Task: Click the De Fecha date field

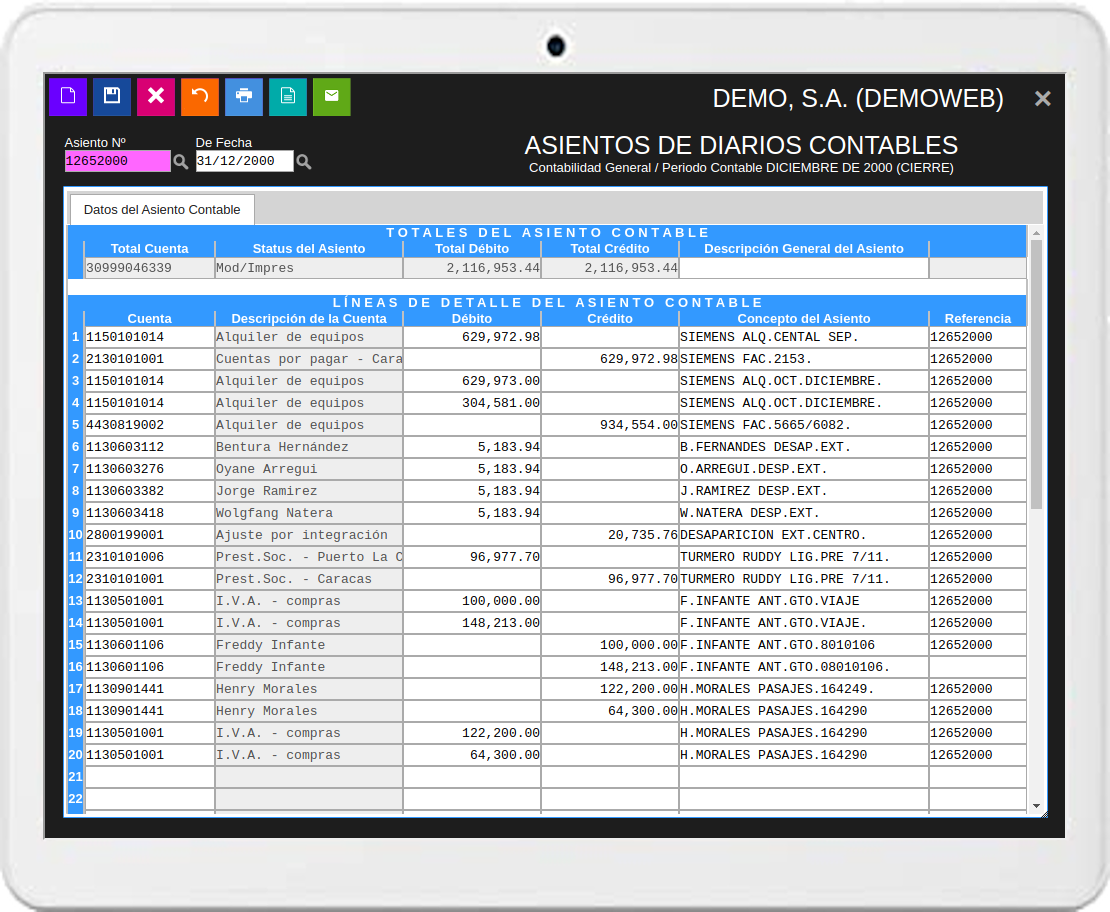Action: coord(244,161)
